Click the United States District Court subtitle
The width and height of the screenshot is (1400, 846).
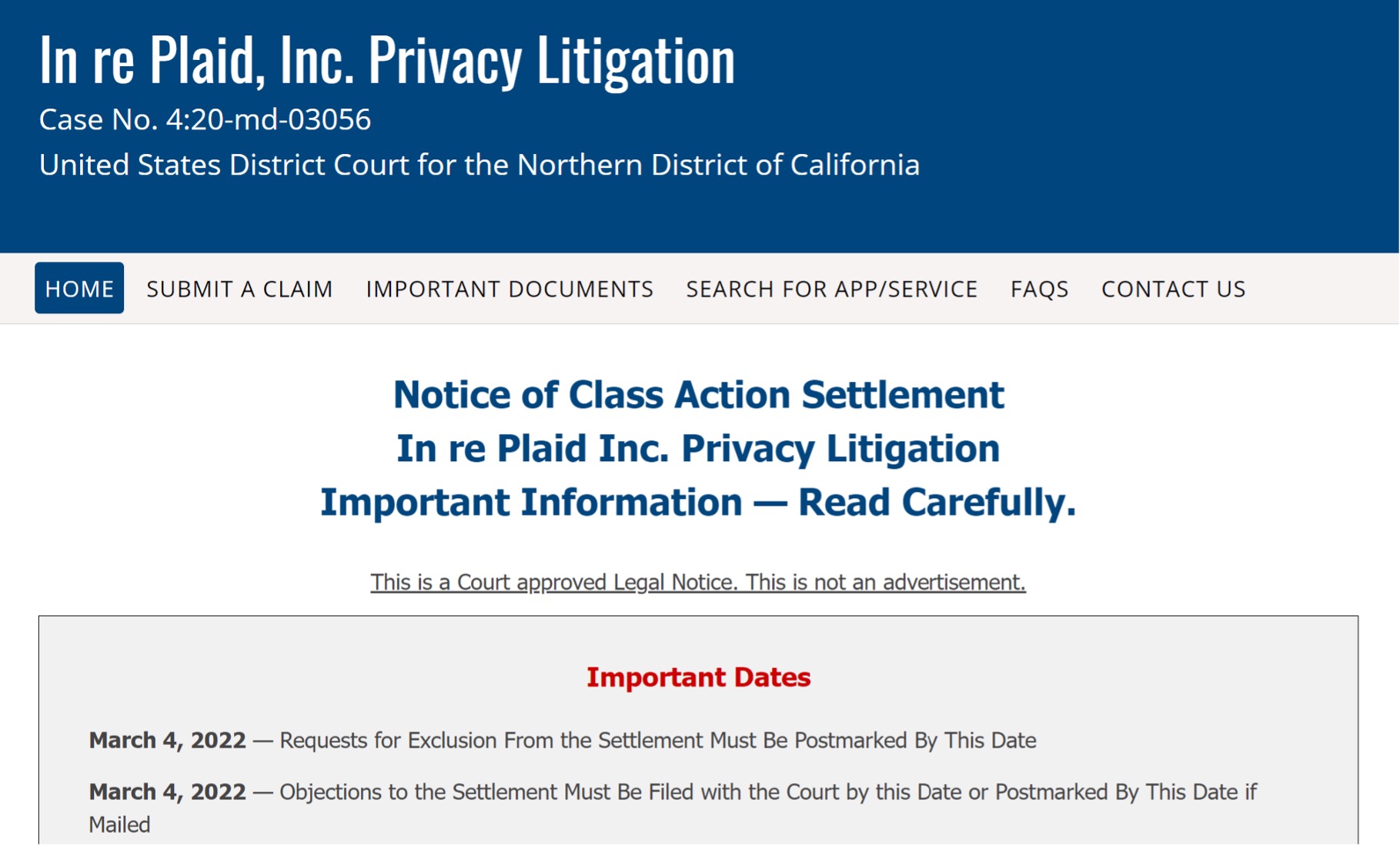[x=479, y=165]
